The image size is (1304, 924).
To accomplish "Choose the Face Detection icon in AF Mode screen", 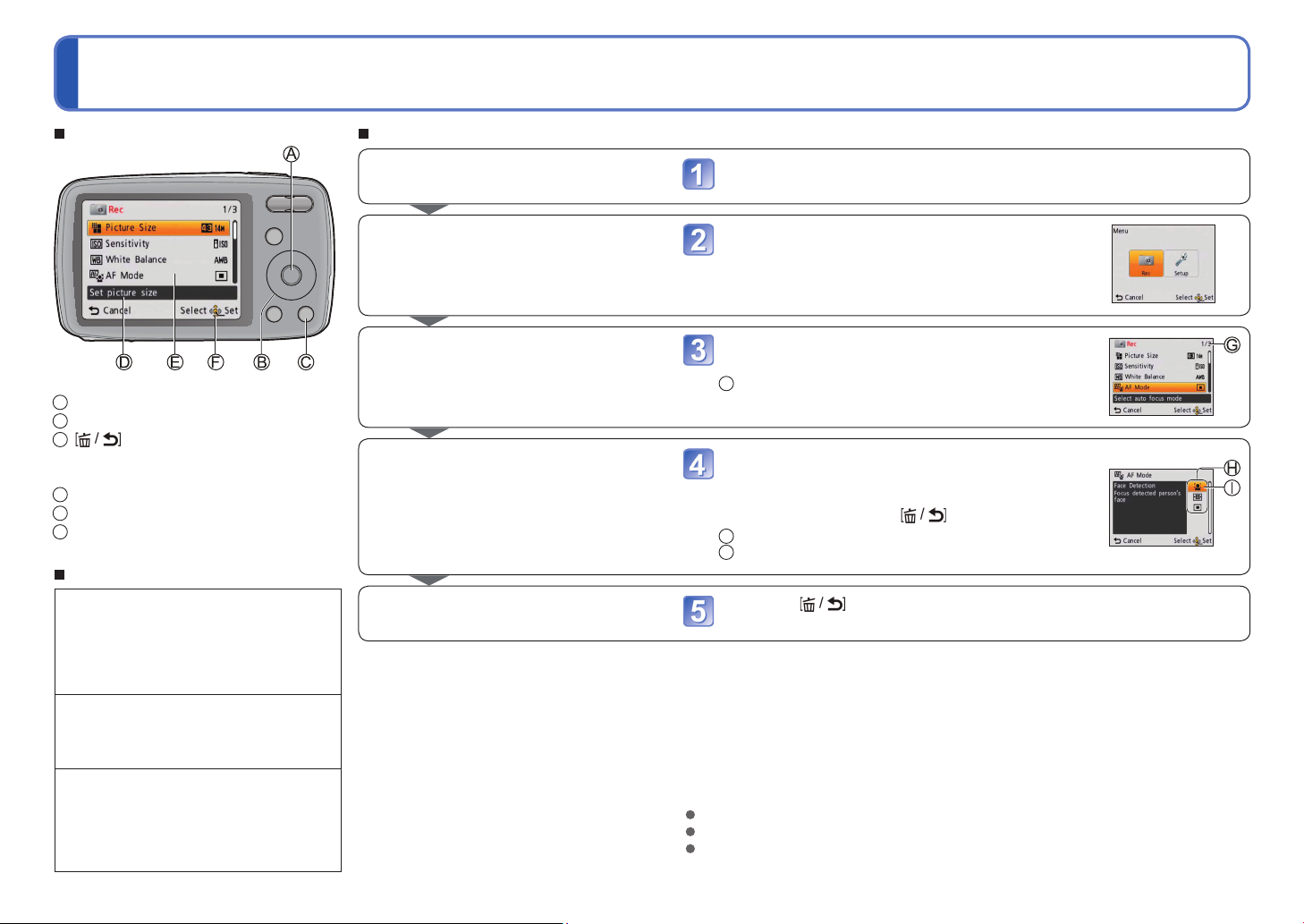I will click(x=1198, y=487).
